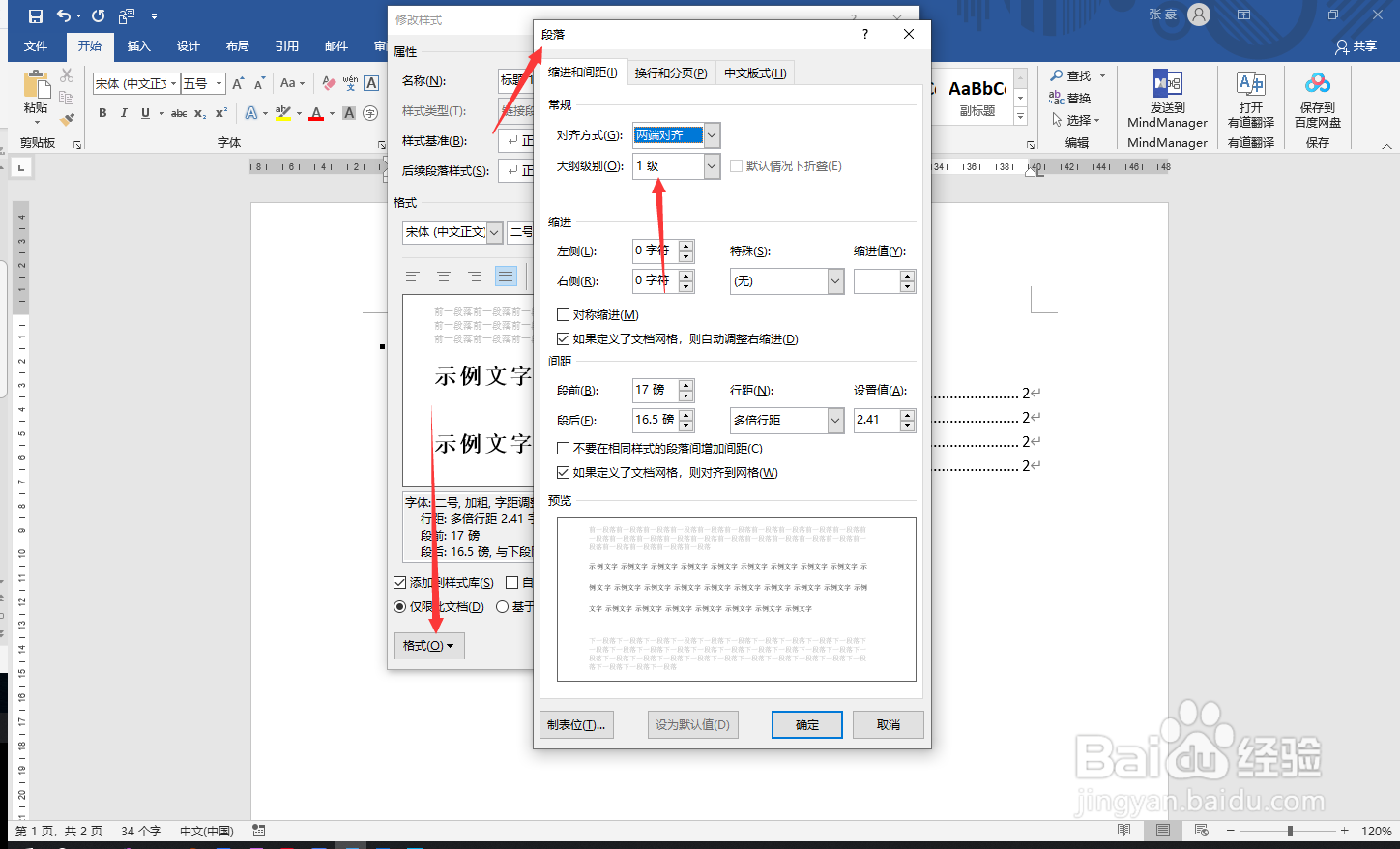Open the 大纲级别 outline level dropdown

[711, 165]
